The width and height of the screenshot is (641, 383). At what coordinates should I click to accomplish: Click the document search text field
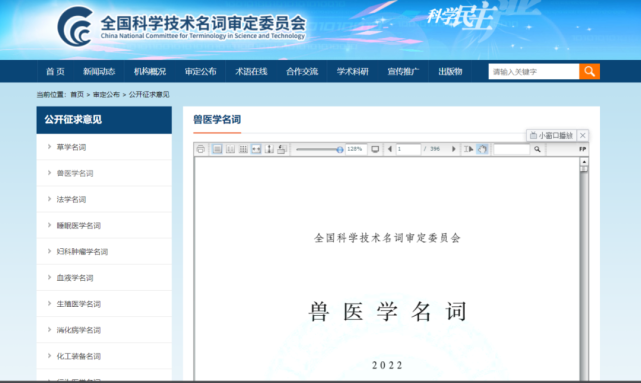[x=512, y=149]
